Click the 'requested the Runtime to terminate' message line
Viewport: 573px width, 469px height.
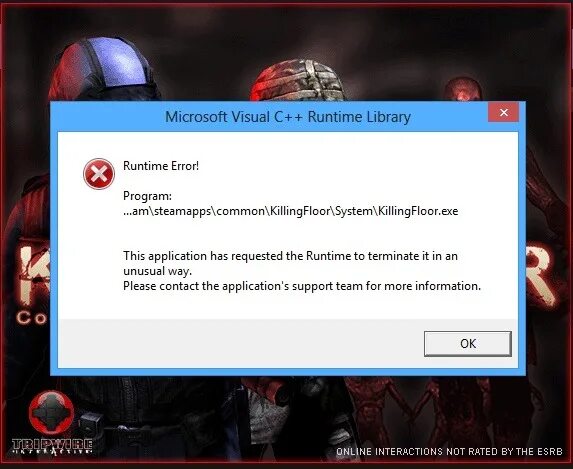pyautogui.click(x=290, y=256)
